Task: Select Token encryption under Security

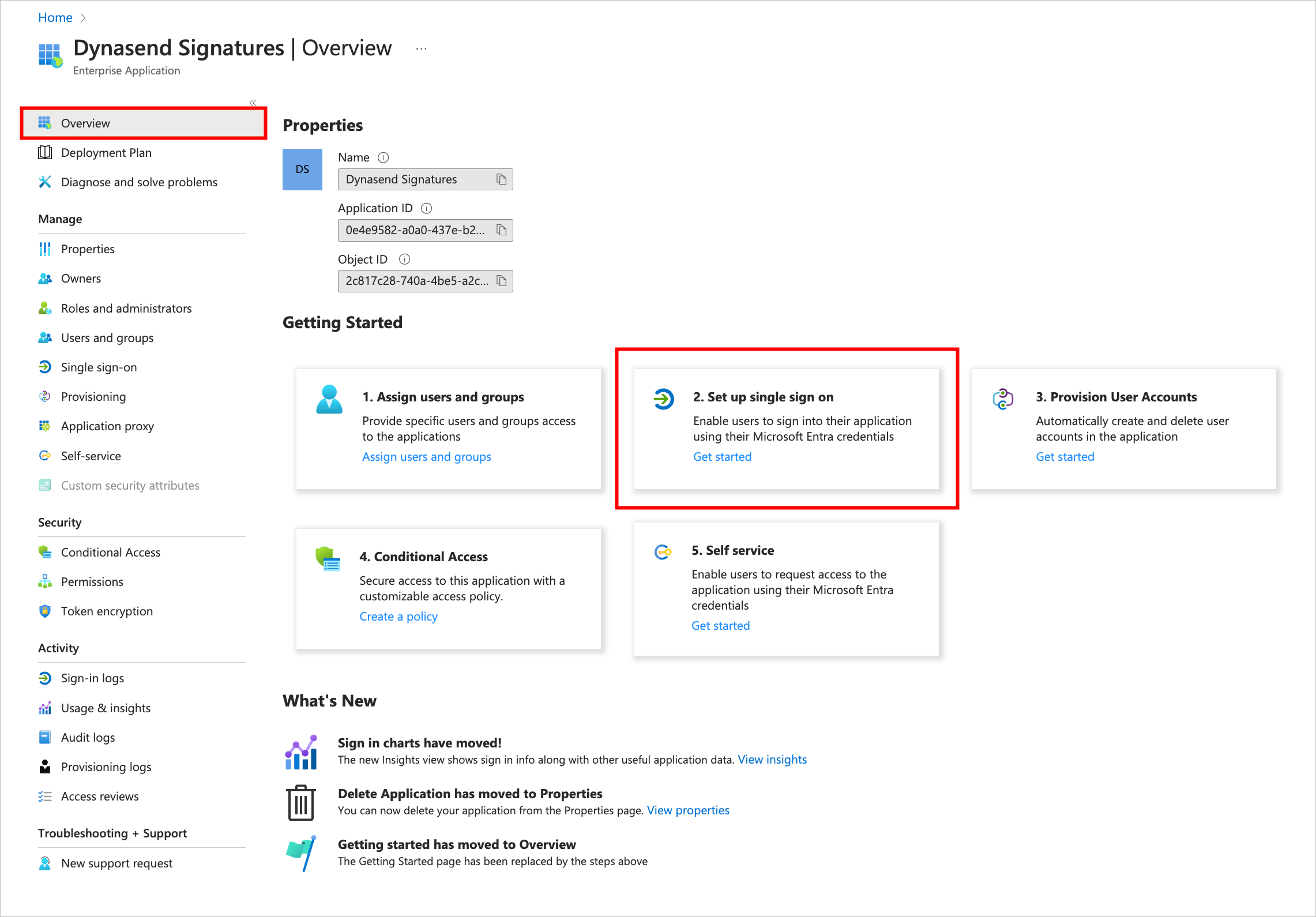Action: click(107, 611)
